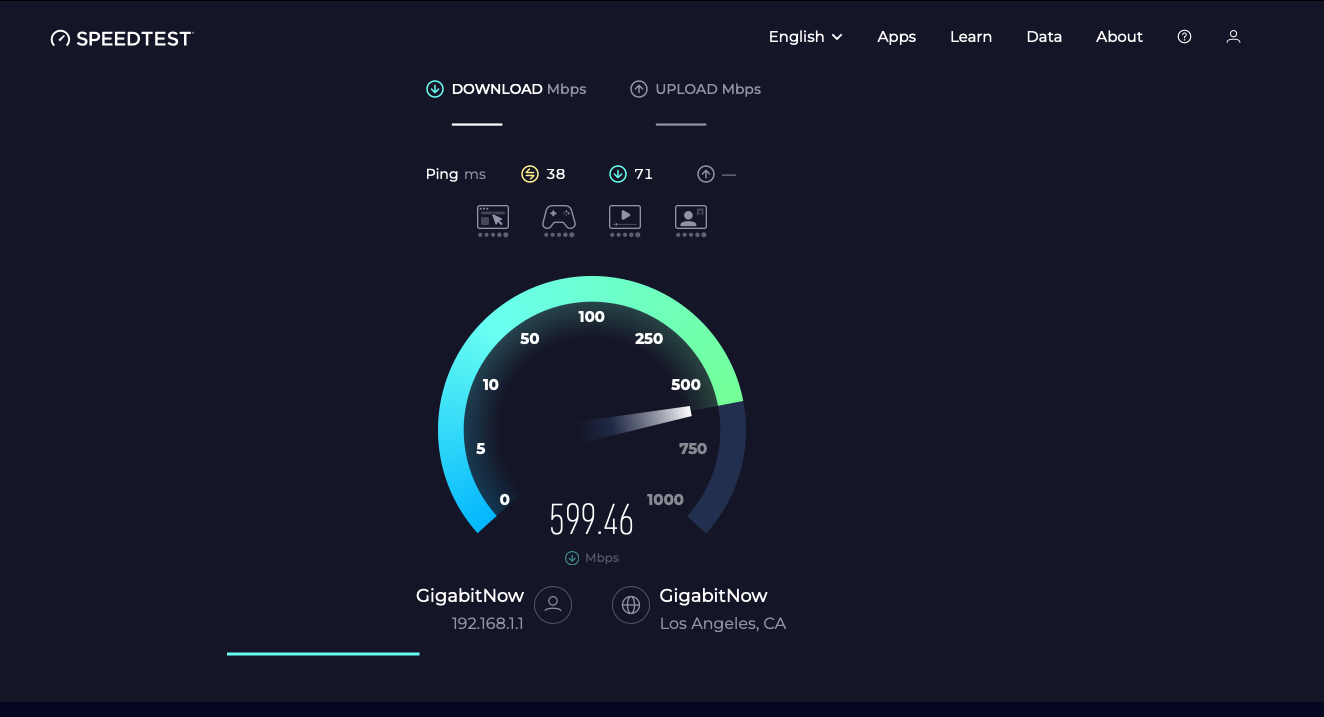
Task: Click the help question mark icon
Action: pyautogui.click(x=1184, y=37)
